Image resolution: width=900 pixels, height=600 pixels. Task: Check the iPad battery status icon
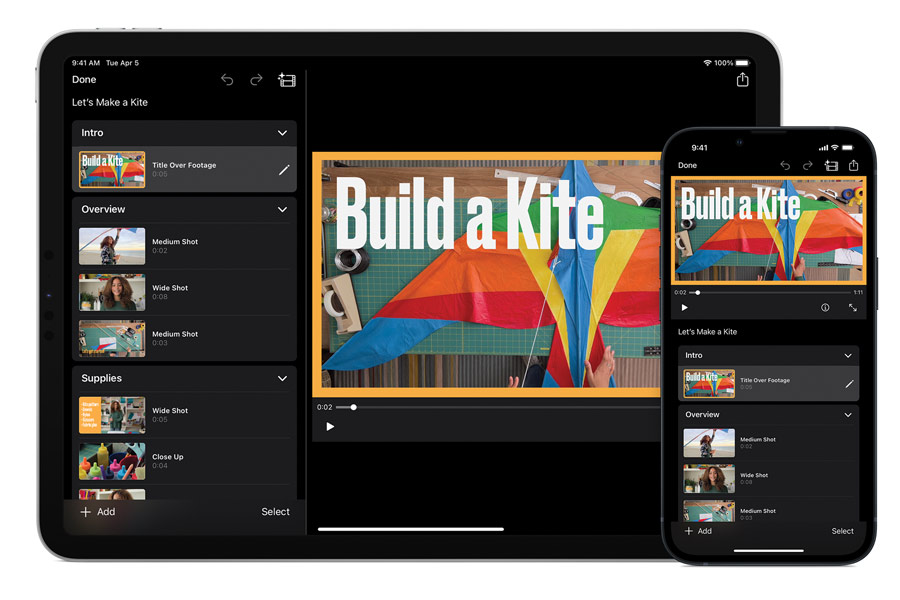[742, 63]
